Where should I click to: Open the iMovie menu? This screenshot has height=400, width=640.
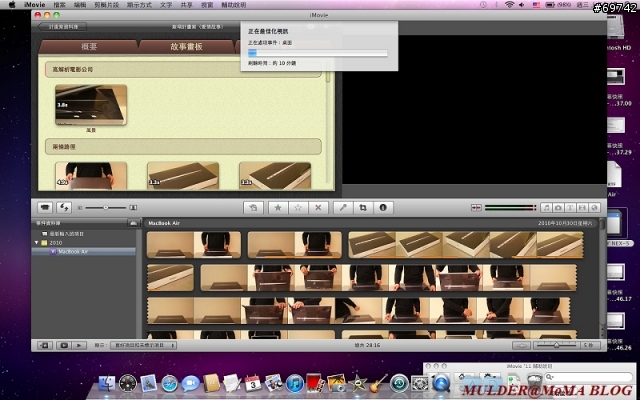click(35, 5)
